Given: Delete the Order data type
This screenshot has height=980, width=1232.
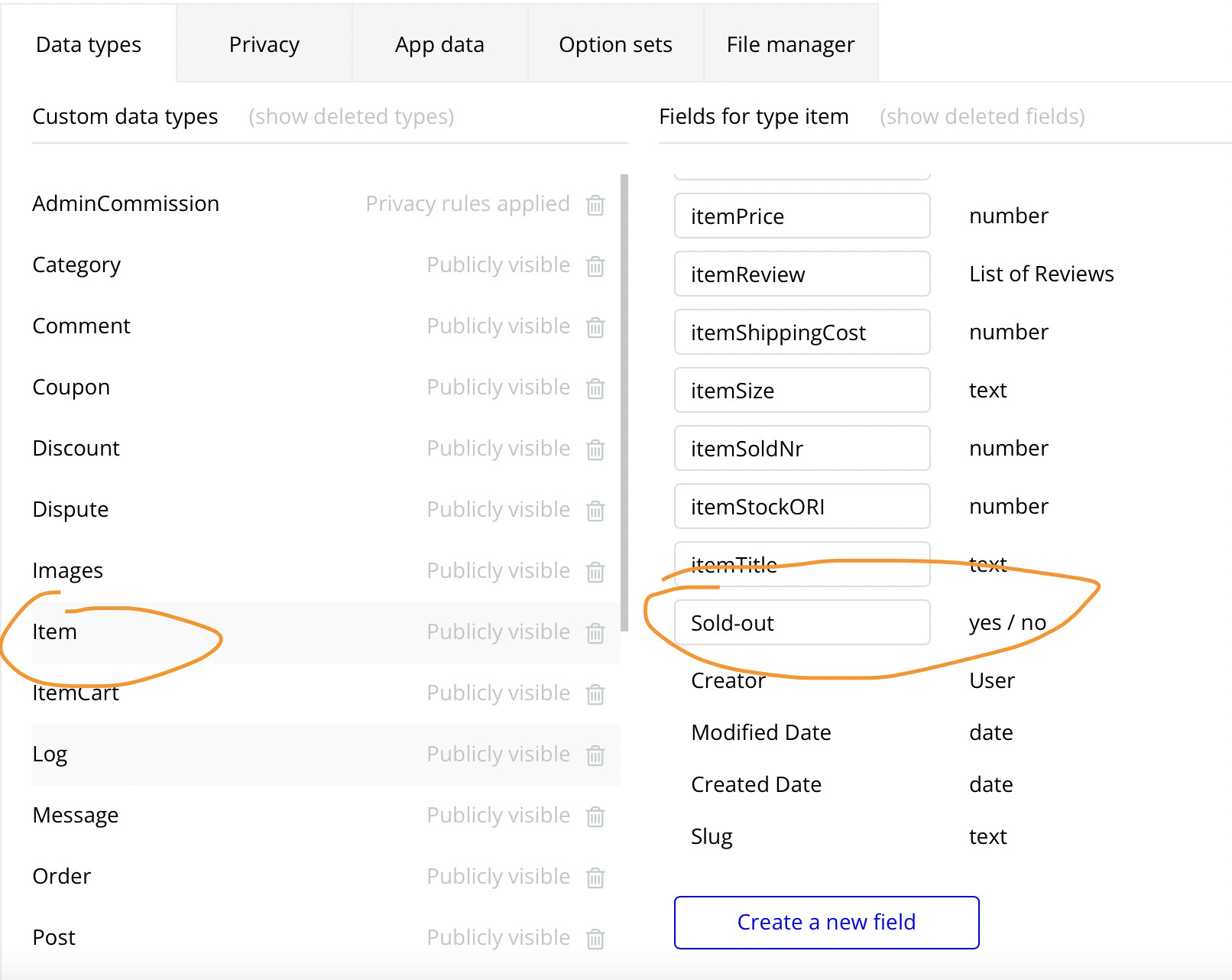Looking at the screenshot, I should (595, 878).
